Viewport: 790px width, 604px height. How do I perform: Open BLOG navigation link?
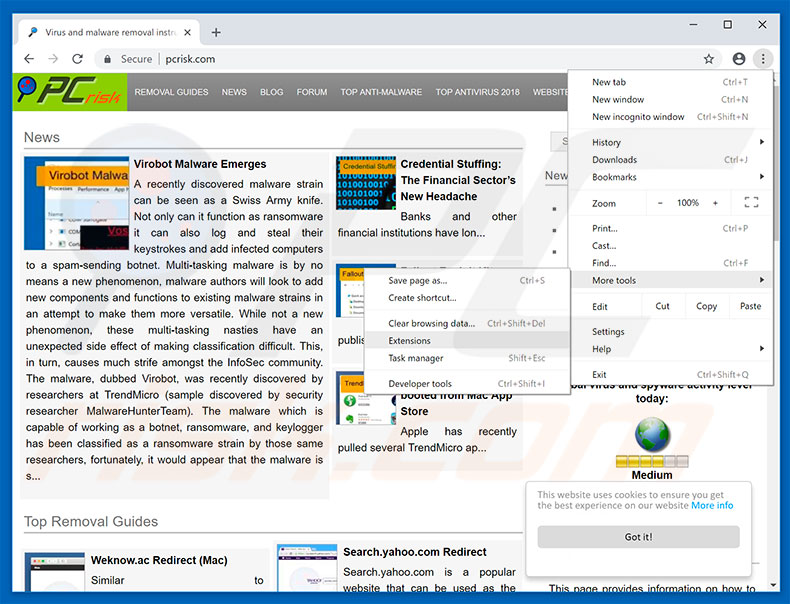pos(272,92)
